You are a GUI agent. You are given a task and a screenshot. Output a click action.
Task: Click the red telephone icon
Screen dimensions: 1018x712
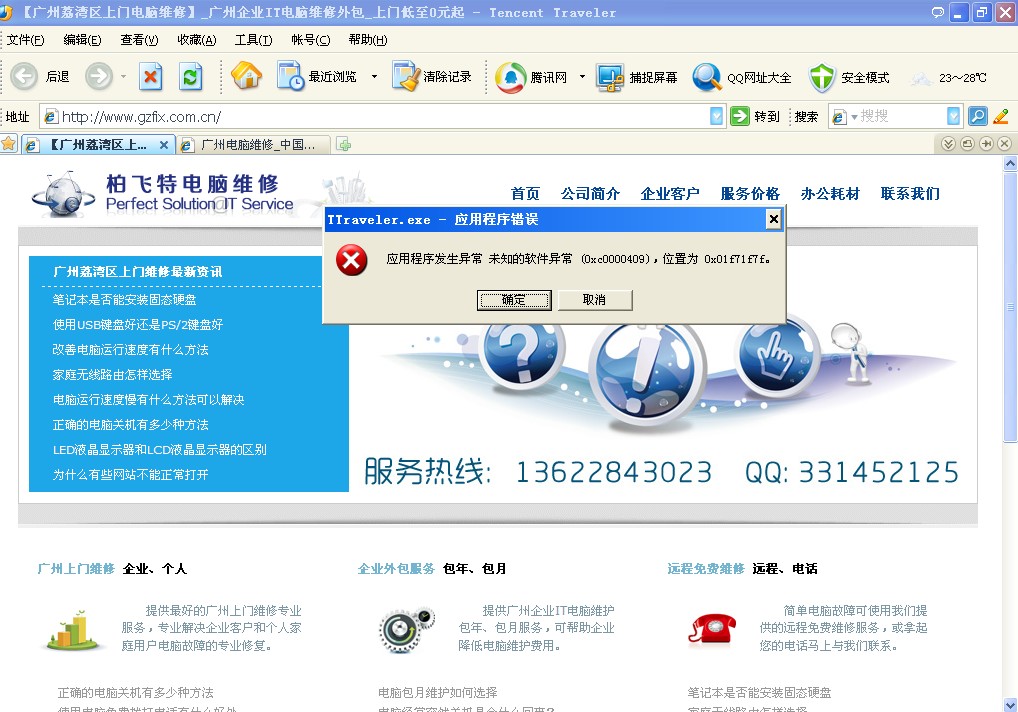(712, 628)
